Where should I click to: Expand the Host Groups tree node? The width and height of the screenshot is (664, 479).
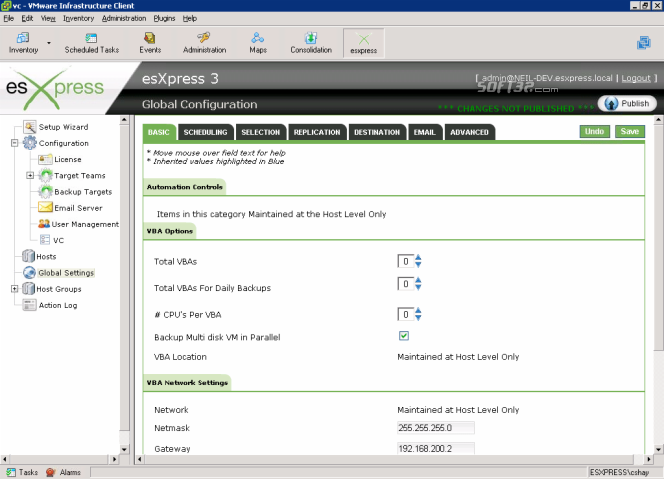click(14, 288)
